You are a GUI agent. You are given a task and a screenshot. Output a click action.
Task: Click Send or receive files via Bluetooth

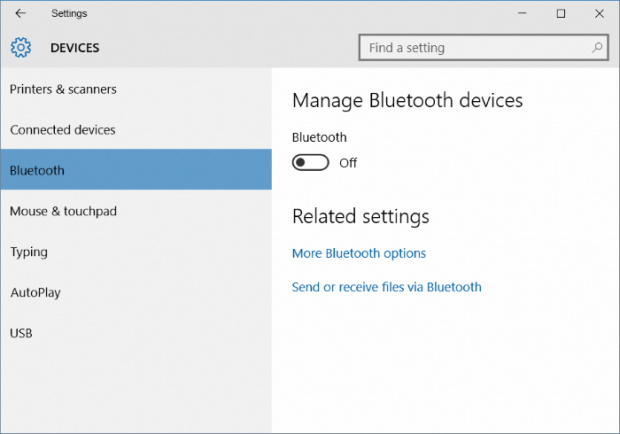point(386,287)
